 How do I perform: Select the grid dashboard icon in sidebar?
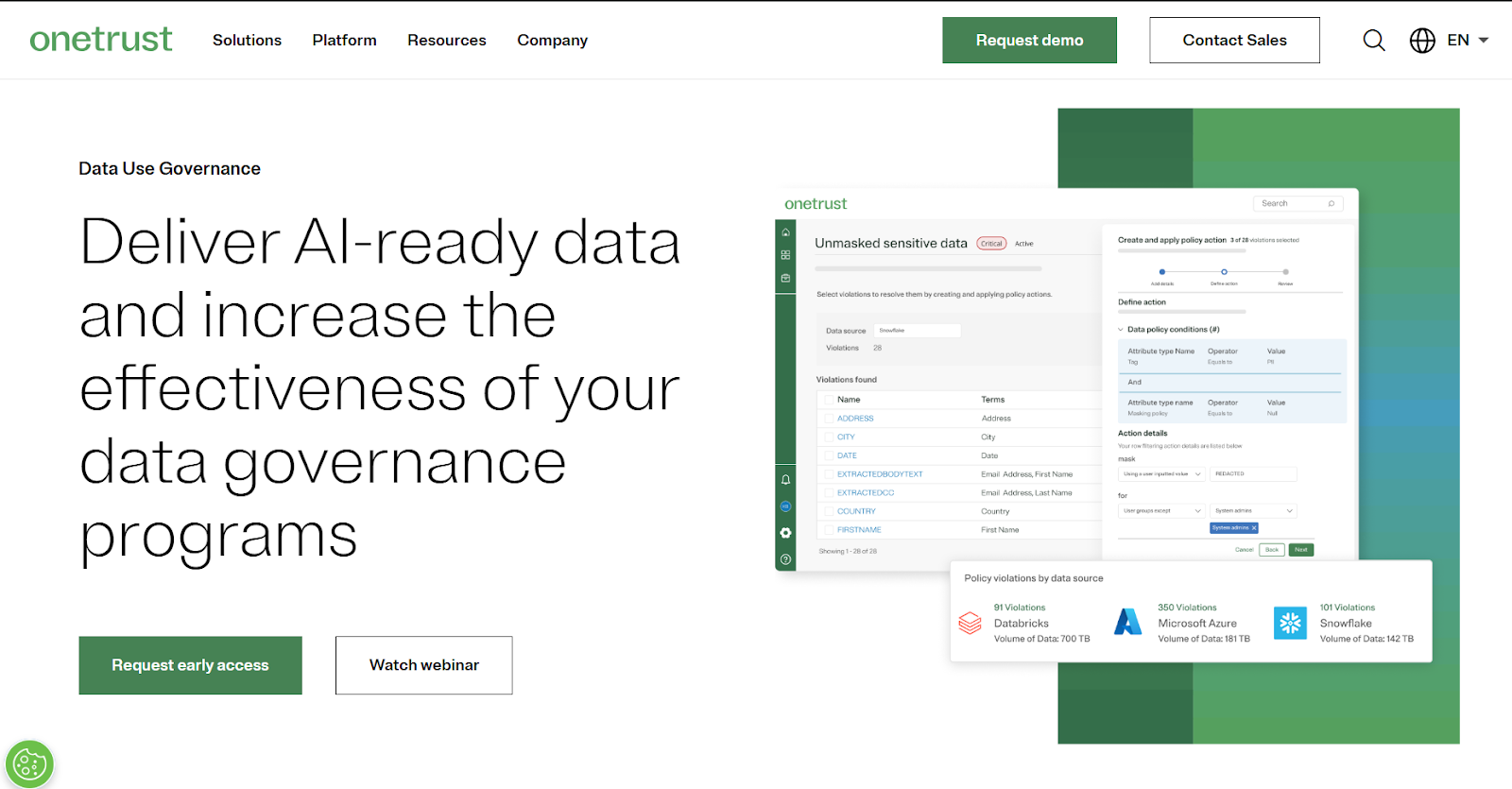785,255
